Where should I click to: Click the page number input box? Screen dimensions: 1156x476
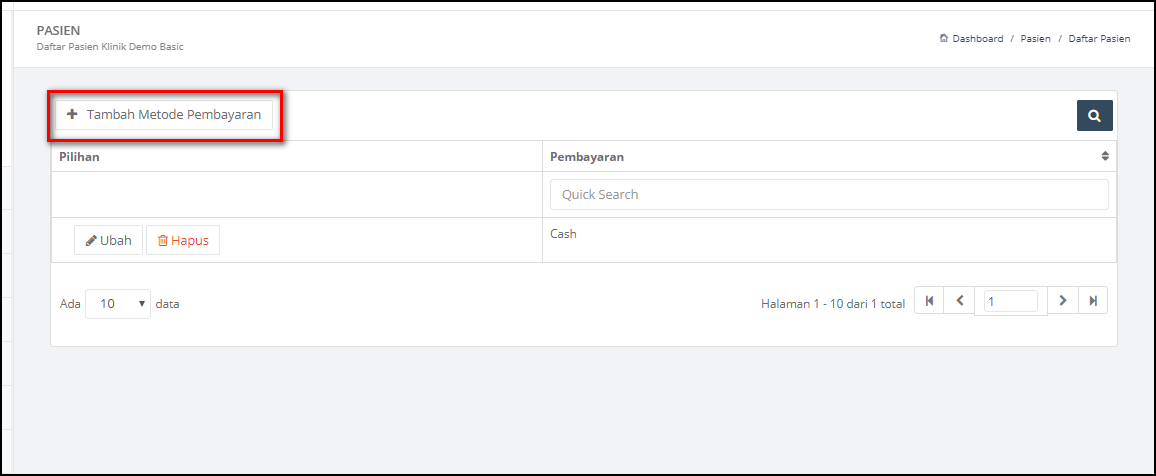[1011, 301]
